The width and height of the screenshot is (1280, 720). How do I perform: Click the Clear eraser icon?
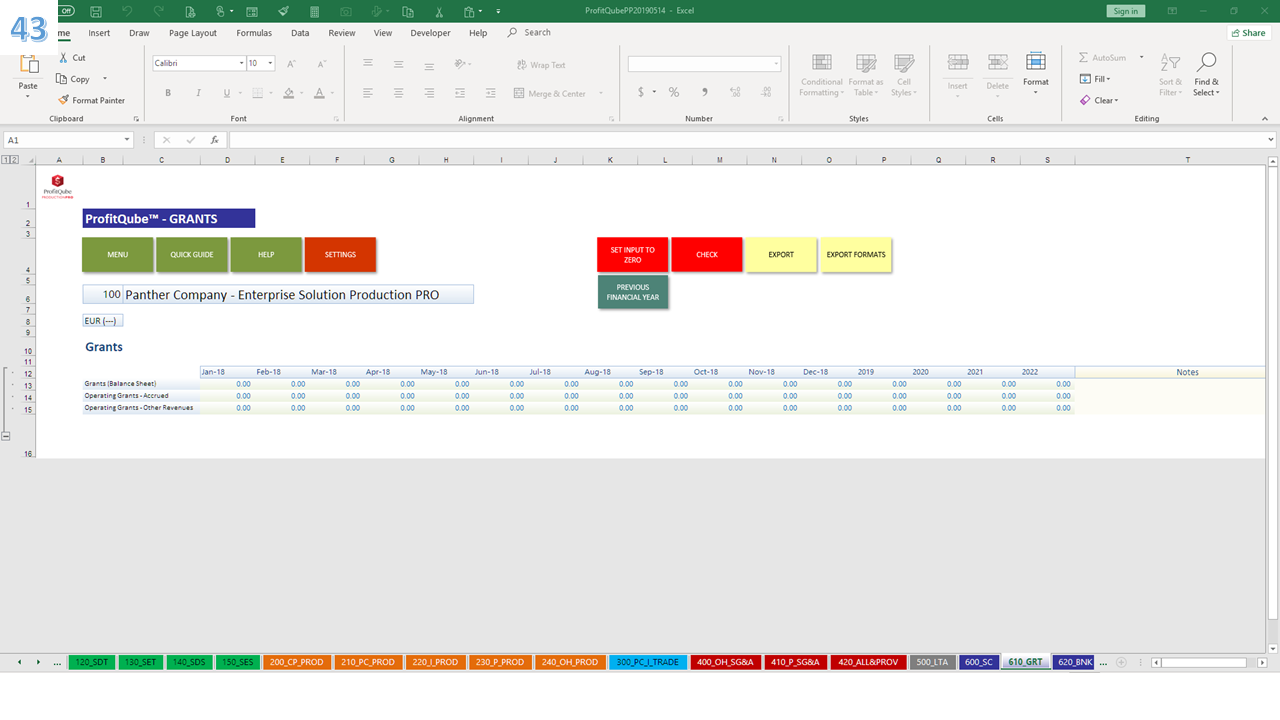click(1085, 100)
